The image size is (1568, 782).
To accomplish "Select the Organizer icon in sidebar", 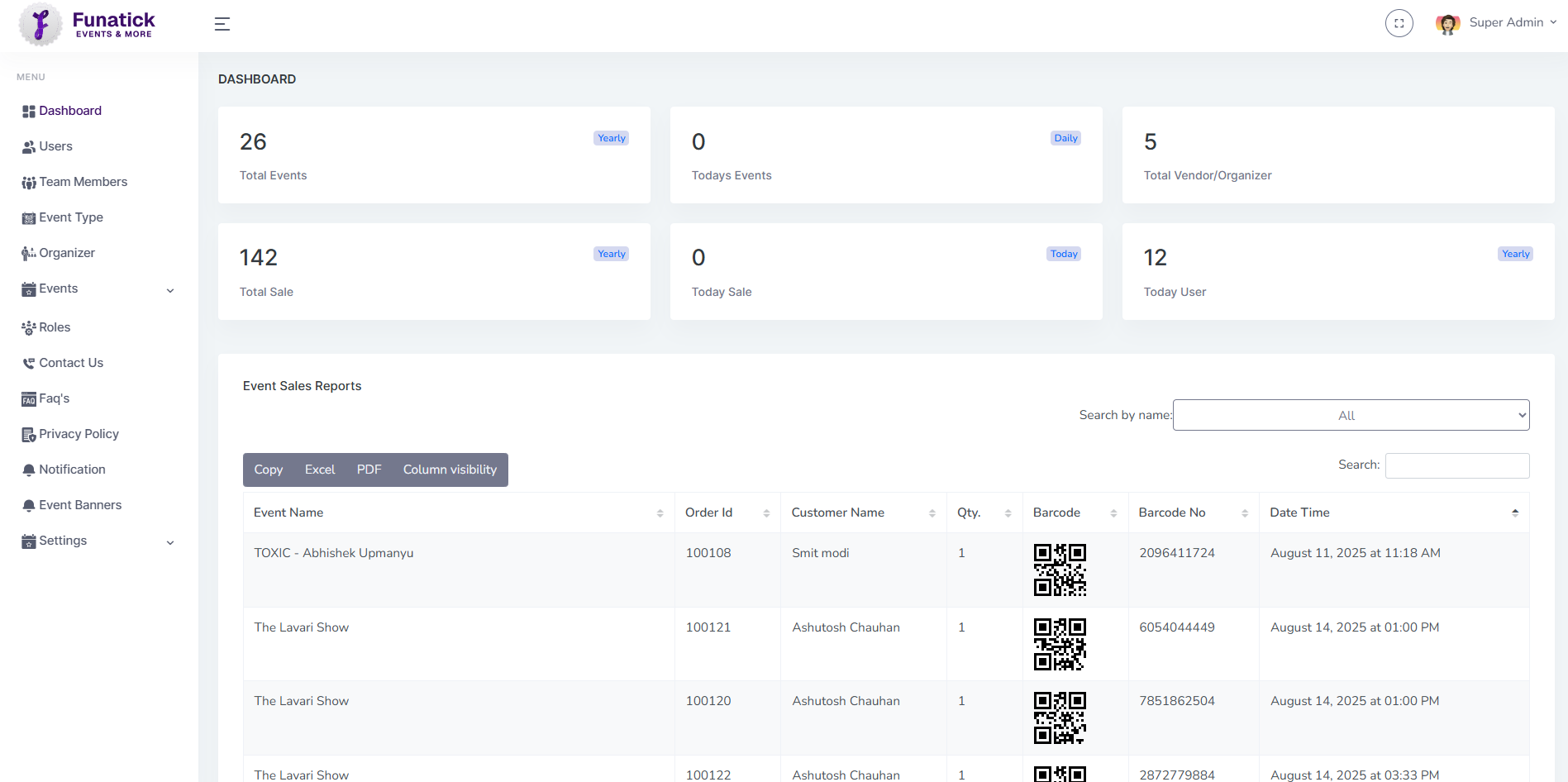I will 28,253.
